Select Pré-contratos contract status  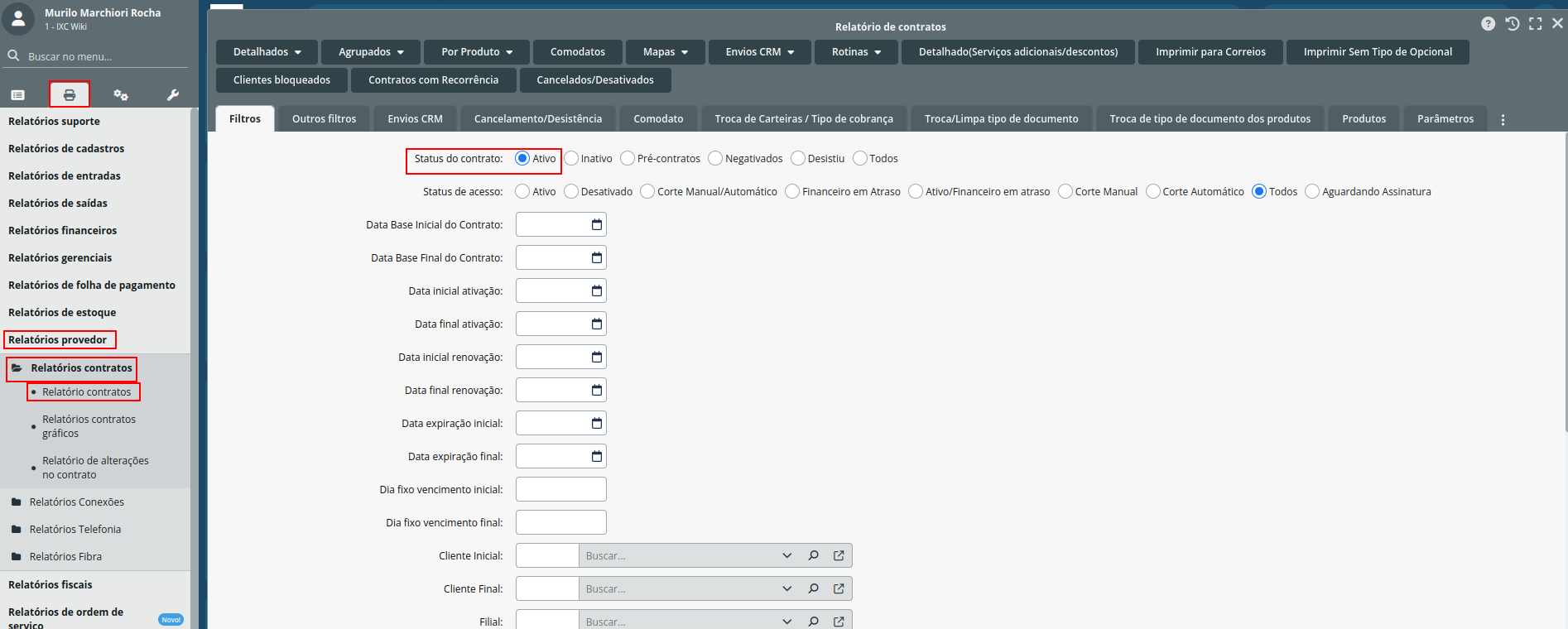[628, 158]
